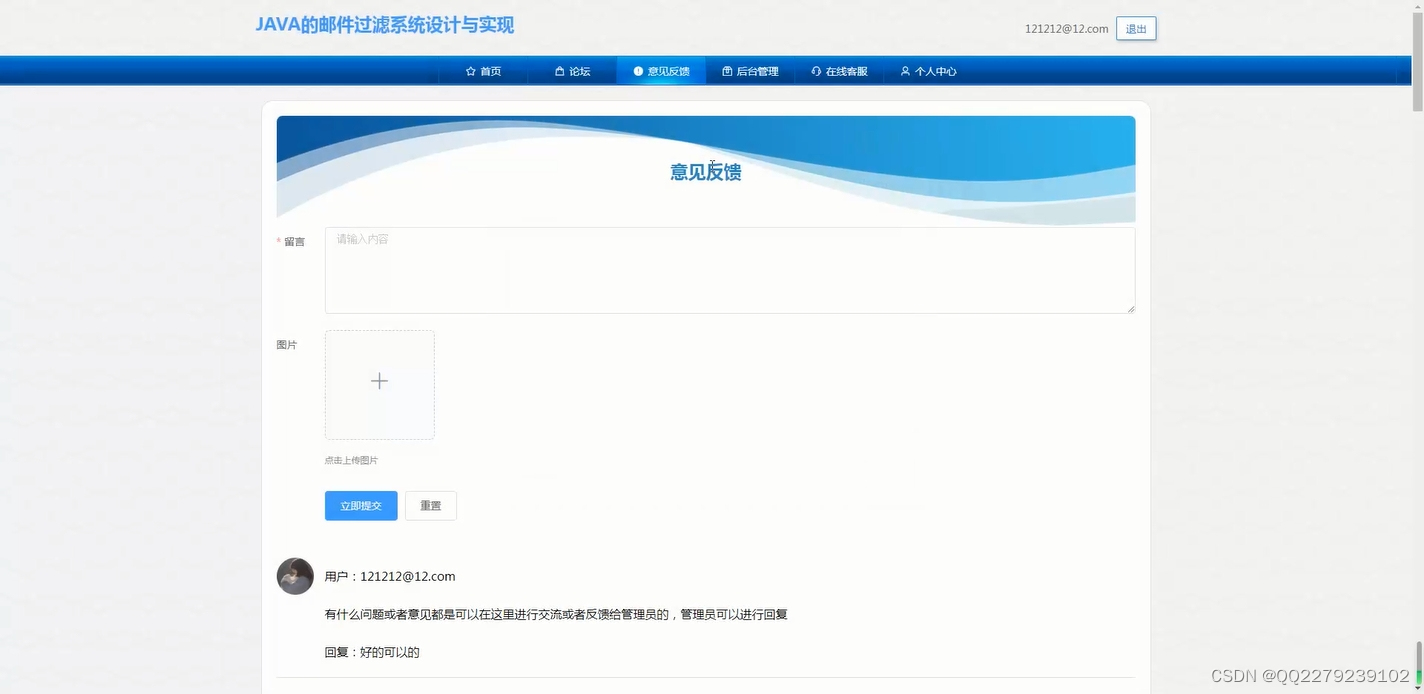Click the info icon on 意见反馈
The height and width of the screenshot is (694, 1424).
(x=638, y=70)
